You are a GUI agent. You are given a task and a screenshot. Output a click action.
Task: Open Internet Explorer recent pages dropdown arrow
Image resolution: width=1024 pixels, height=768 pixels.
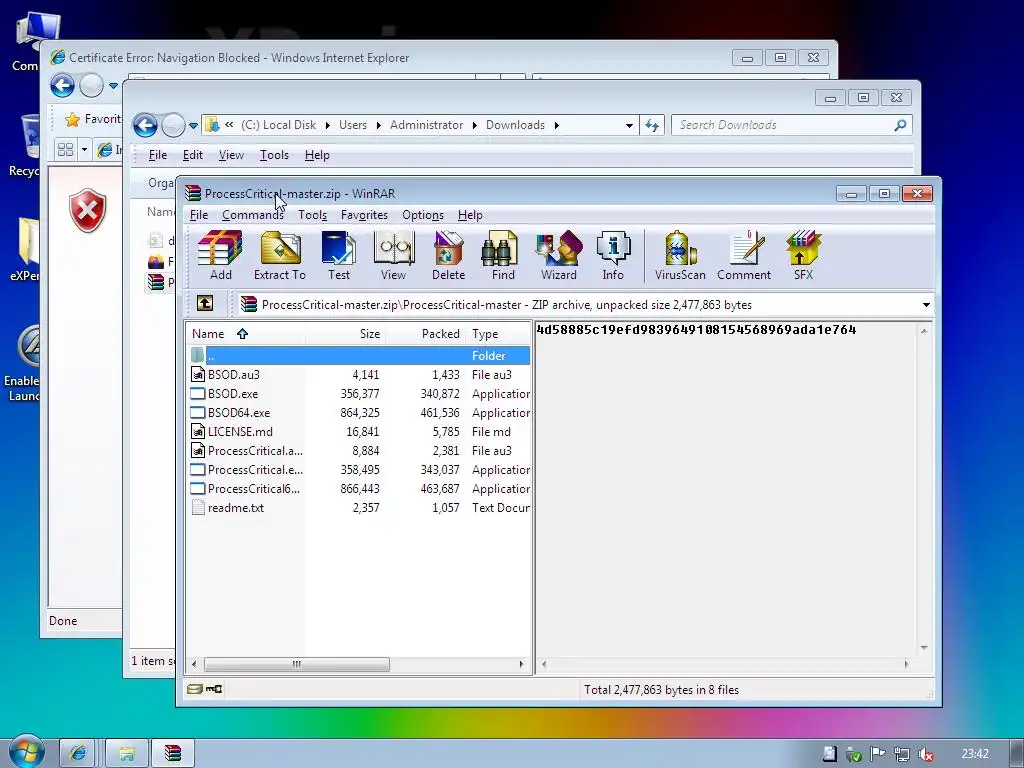(x=114, y=86)
